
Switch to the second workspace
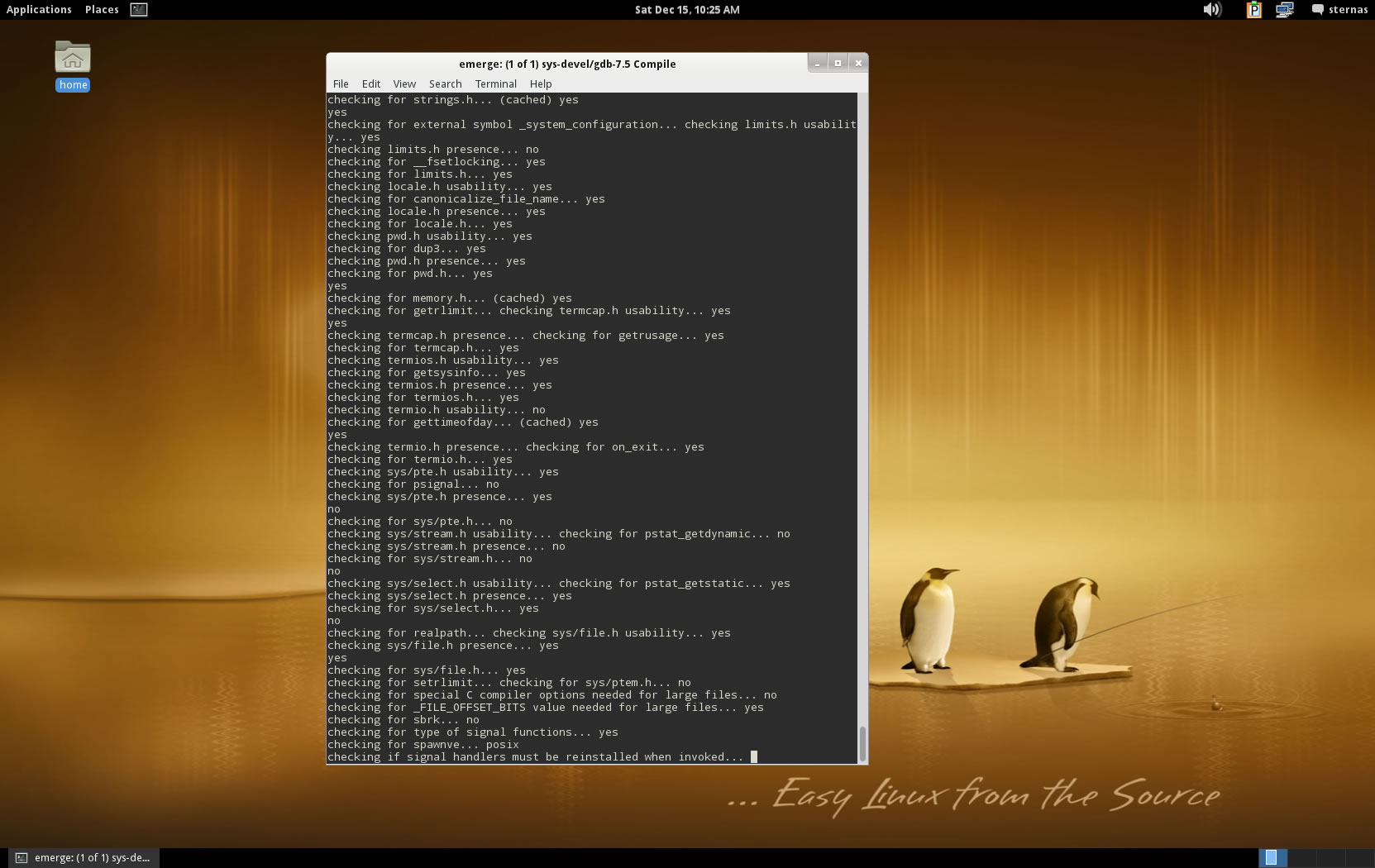[x=1301, y=857]
